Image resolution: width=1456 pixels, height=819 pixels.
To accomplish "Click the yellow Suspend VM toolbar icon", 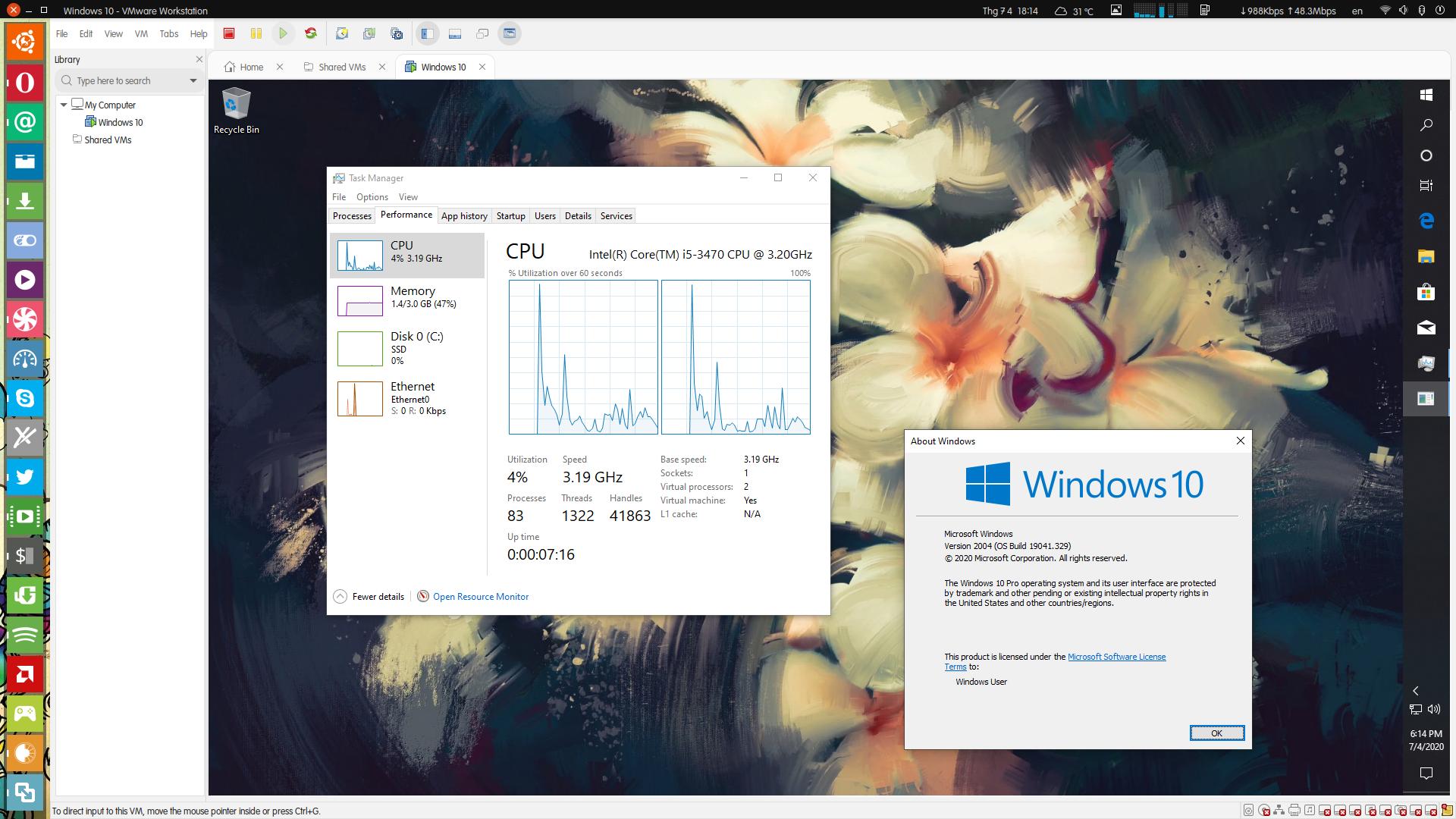I will [x=256, y=33].
